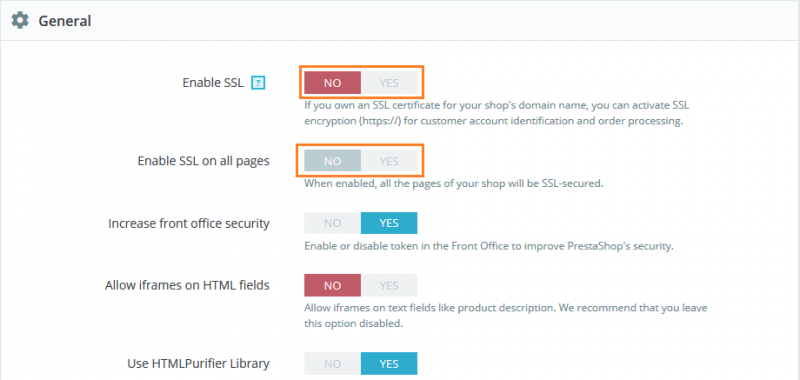Screen dimensions: 800x380
Task: Click 'Enable or disable token' help text
Action: click(489, 246)
